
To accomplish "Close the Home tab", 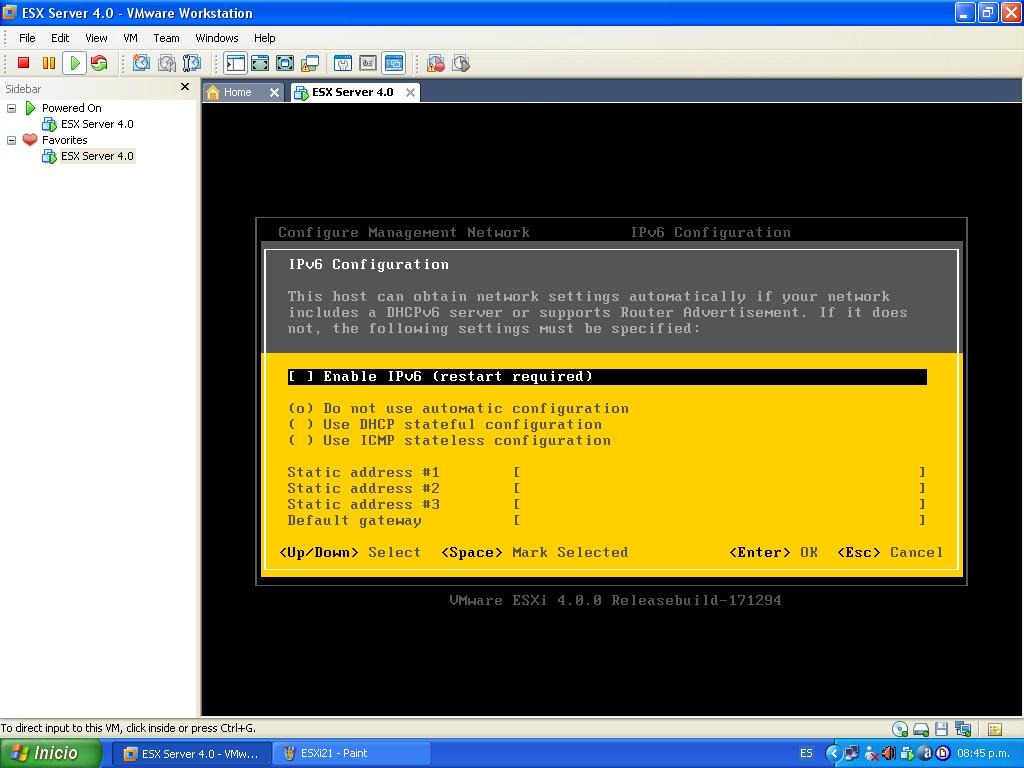I will [274, 93].
